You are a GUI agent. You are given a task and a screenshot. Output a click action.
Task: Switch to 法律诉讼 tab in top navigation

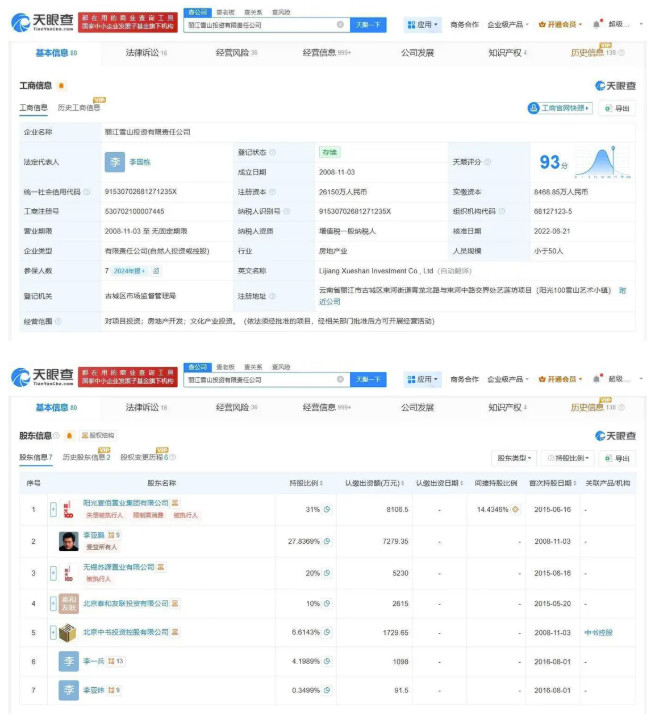(x=146, y=53)
